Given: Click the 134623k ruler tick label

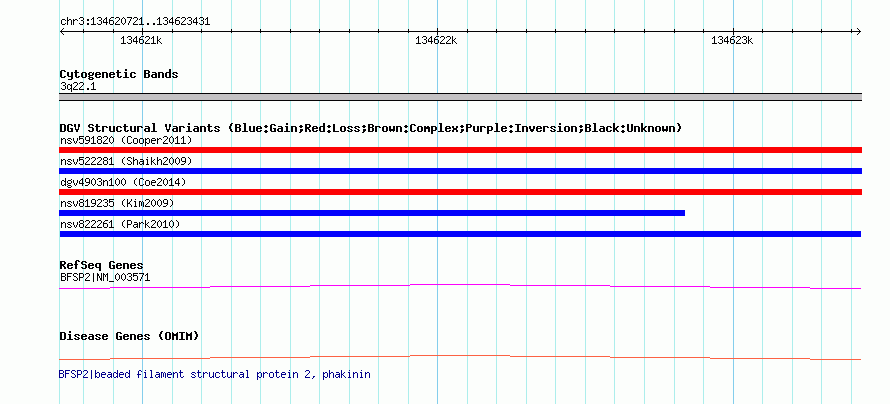Looking at the screenshot, I should pyautogui.click(x=732, y=40).
